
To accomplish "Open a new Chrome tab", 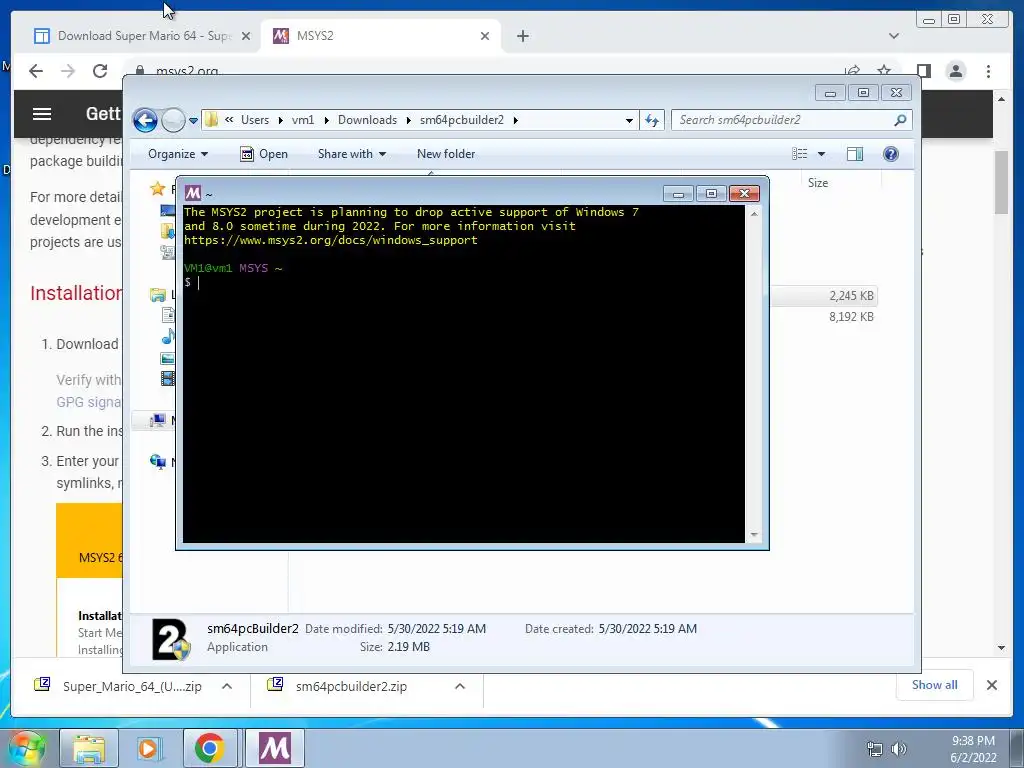I will tap(522, 36).
